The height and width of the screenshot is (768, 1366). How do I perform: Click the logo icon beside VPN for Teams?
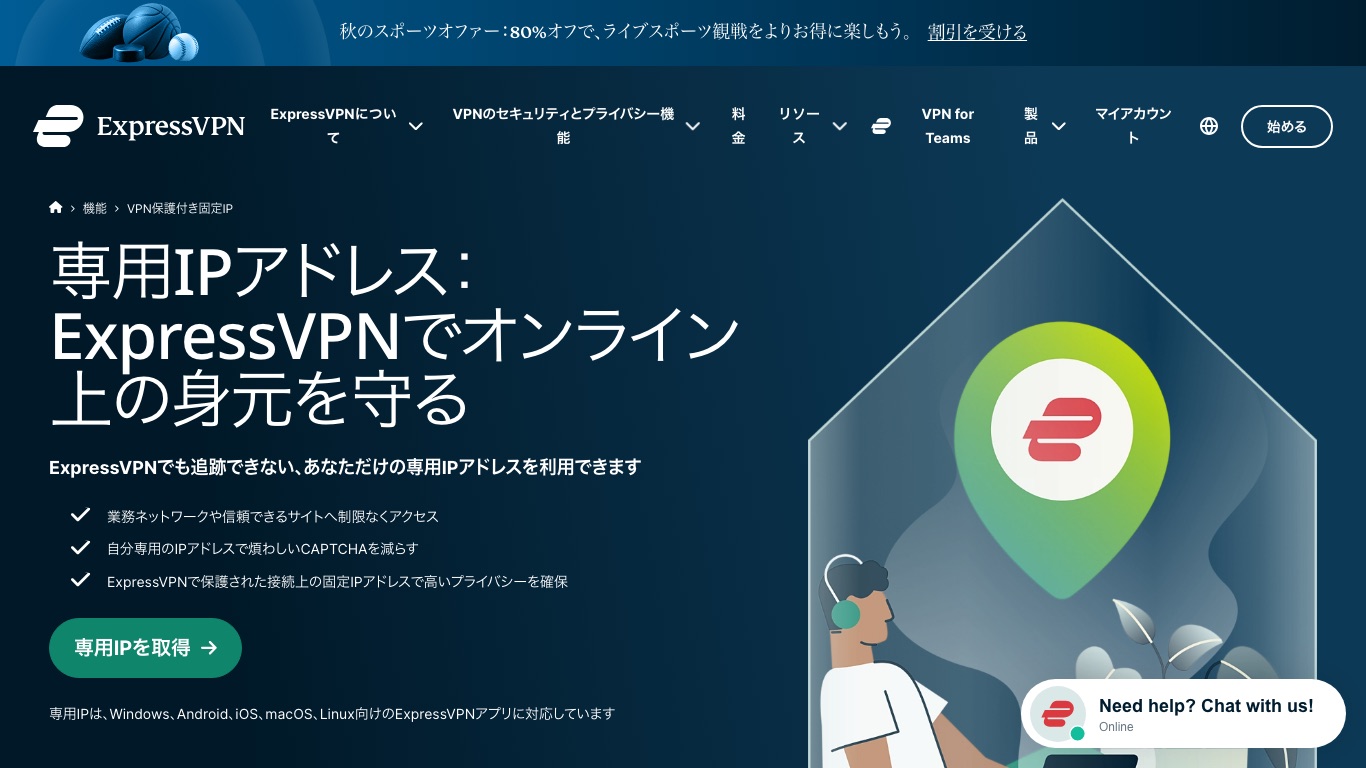pyautogui.click(x=881, y=126)
